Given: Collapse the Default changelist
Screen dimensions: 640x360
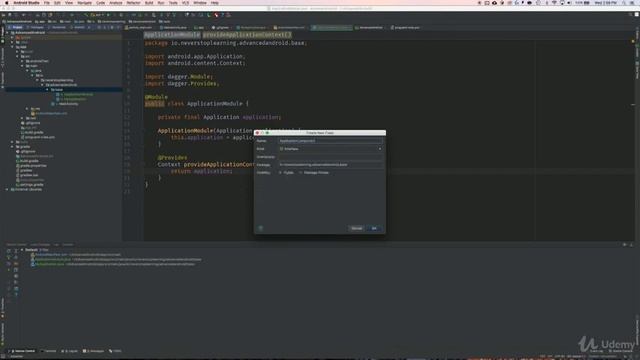Looking at the screenshot, I should [22, 250].
